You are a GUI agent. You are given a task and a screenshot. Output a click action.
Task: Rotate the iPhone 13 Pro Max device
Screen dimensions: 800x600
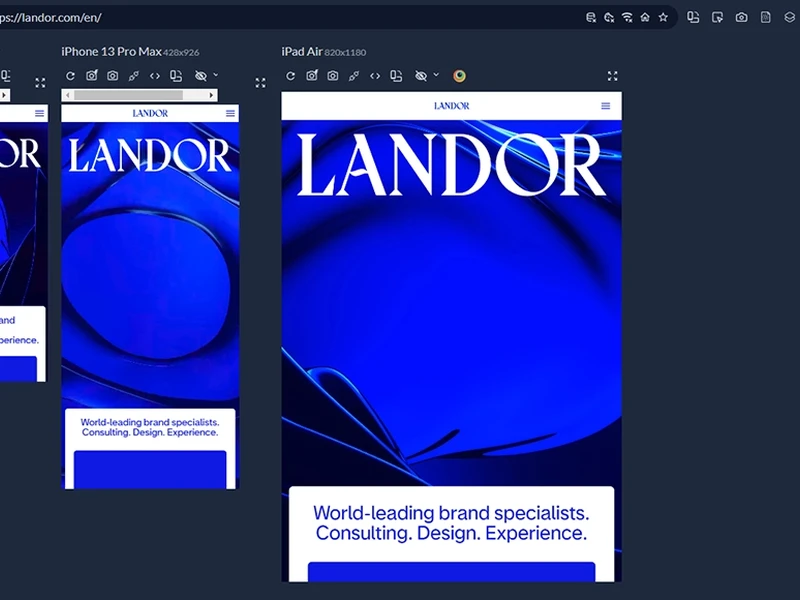click(176, 76)
